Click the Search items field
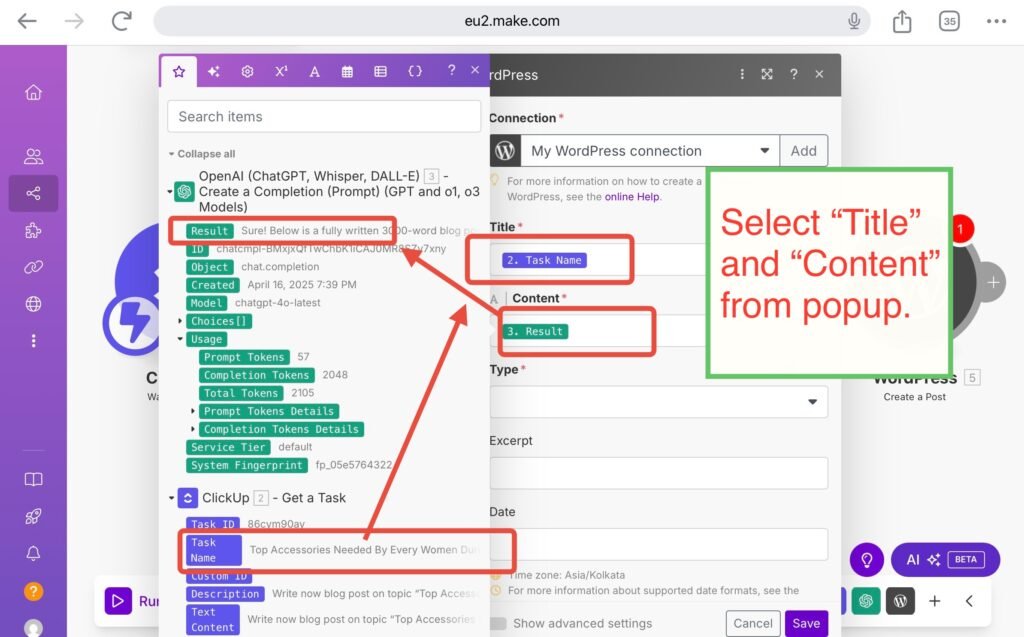Image resolution: width=1024 pixels, height=637 pixels. [324, 117]
